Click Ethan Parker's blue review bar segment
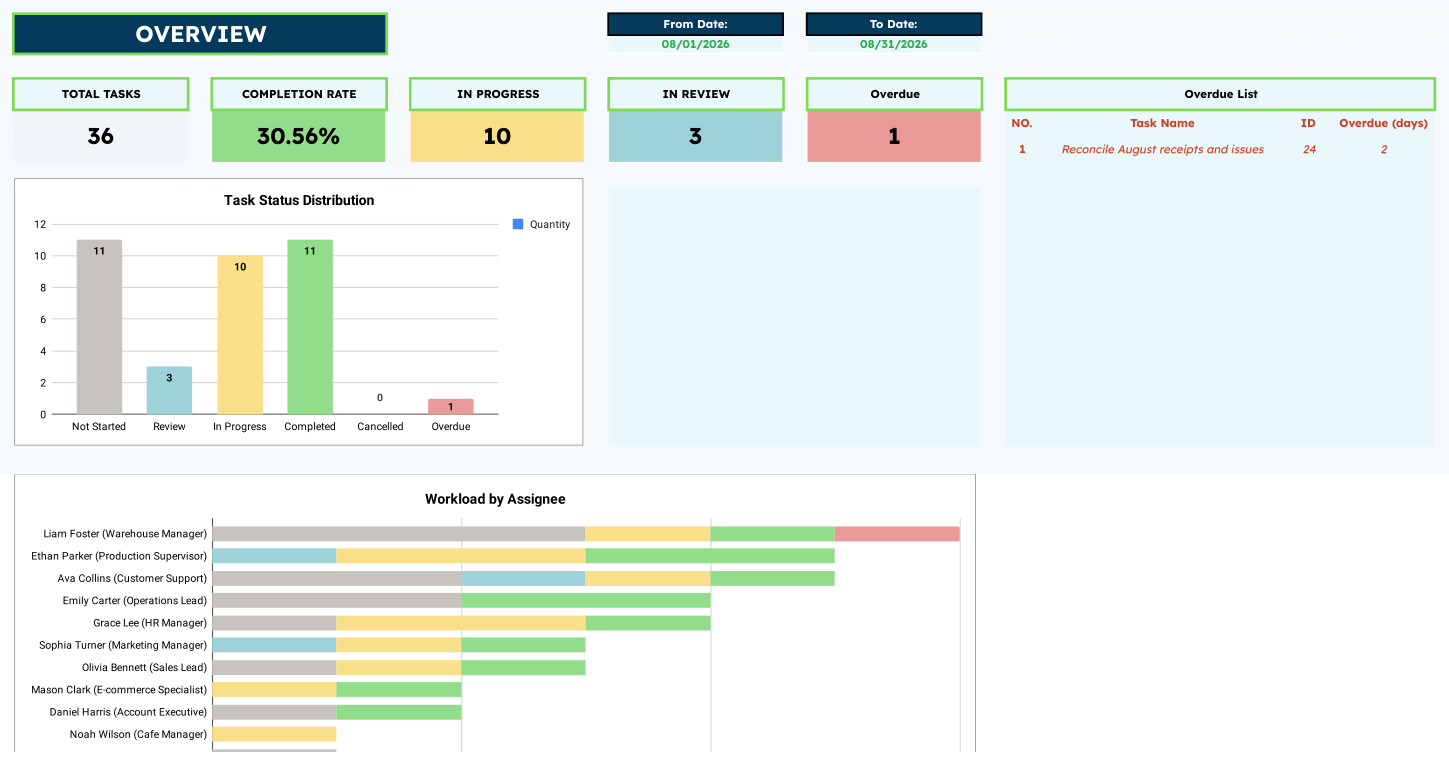 [274, 556]
